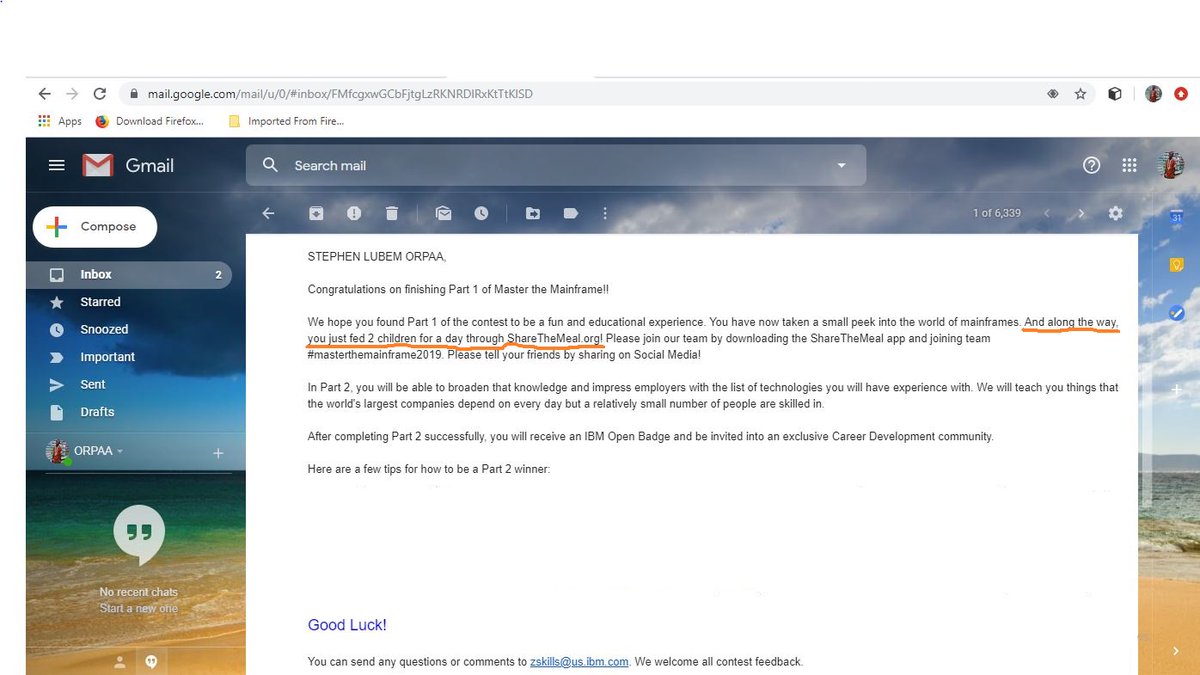1200x675 pixels.
Task: Open Gmail settings gear
Action: click(1116, 213)
